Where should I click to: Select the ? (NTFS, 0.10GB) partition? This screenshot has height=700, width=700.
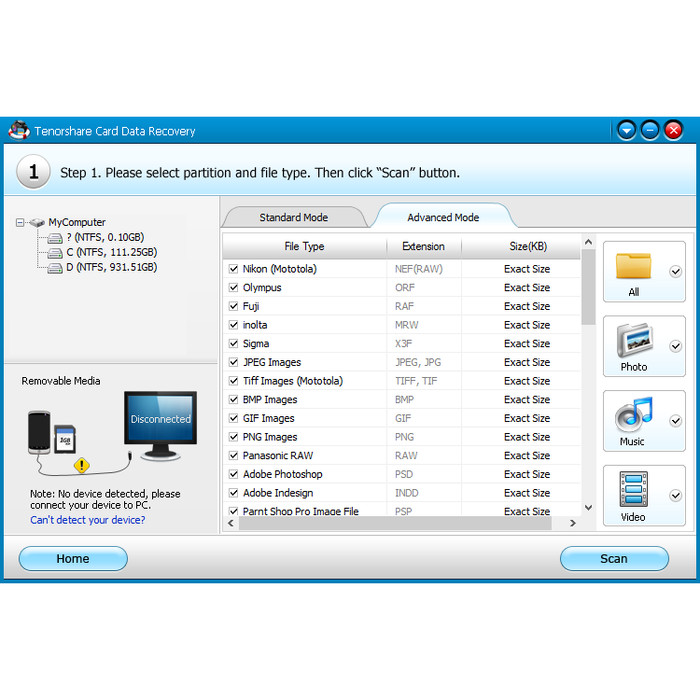(105, 238)
